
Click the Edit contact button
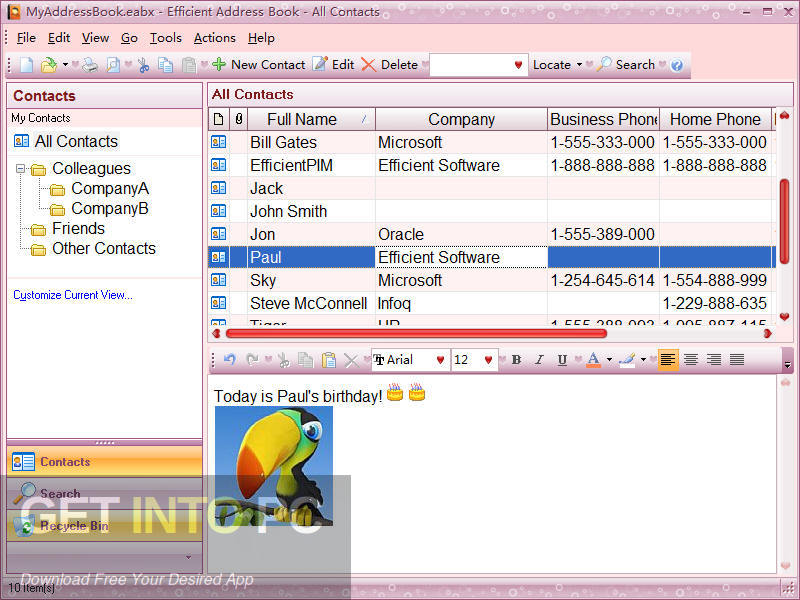[333, 65]
